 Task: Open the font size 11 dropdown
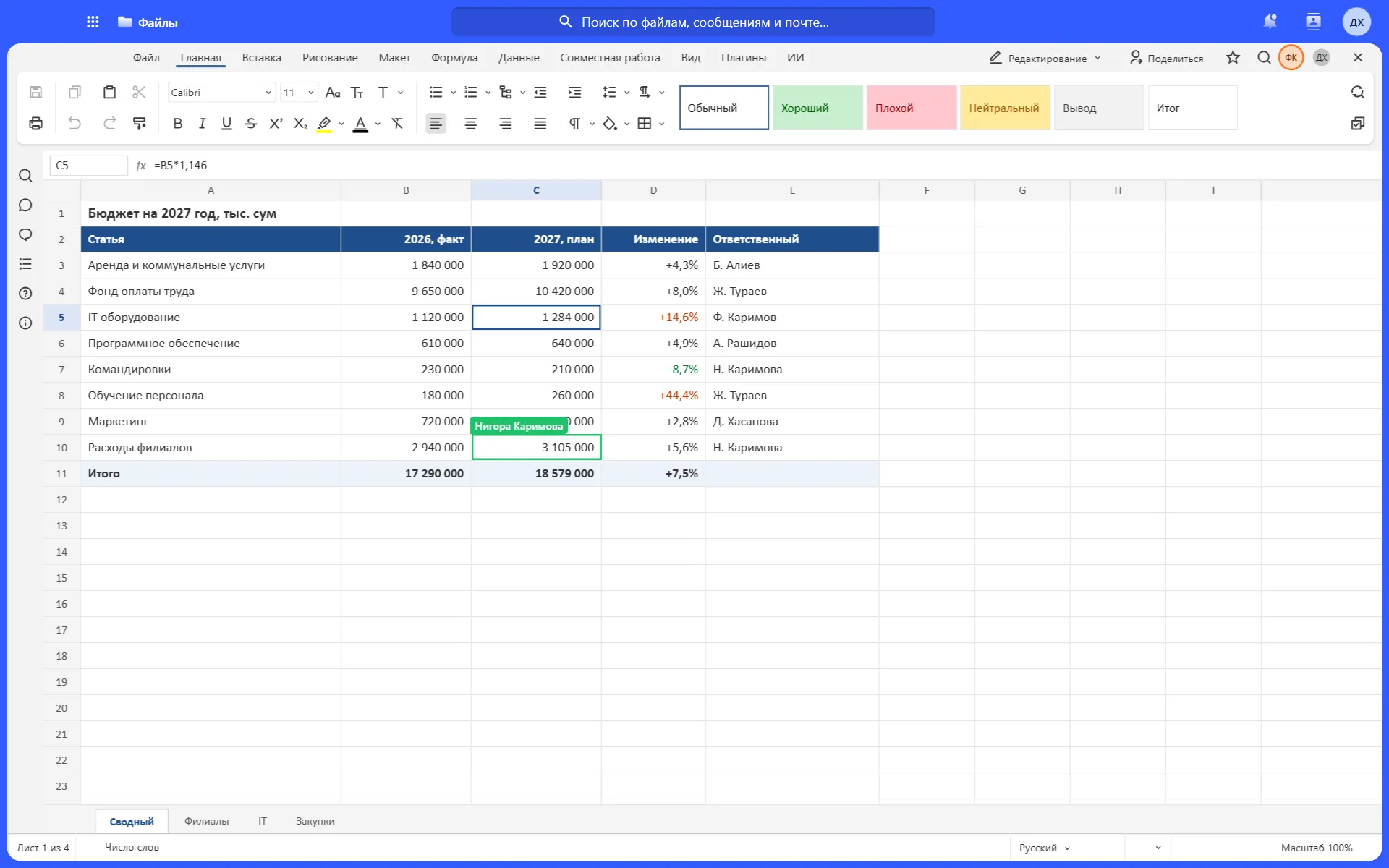tap(299, 92)
